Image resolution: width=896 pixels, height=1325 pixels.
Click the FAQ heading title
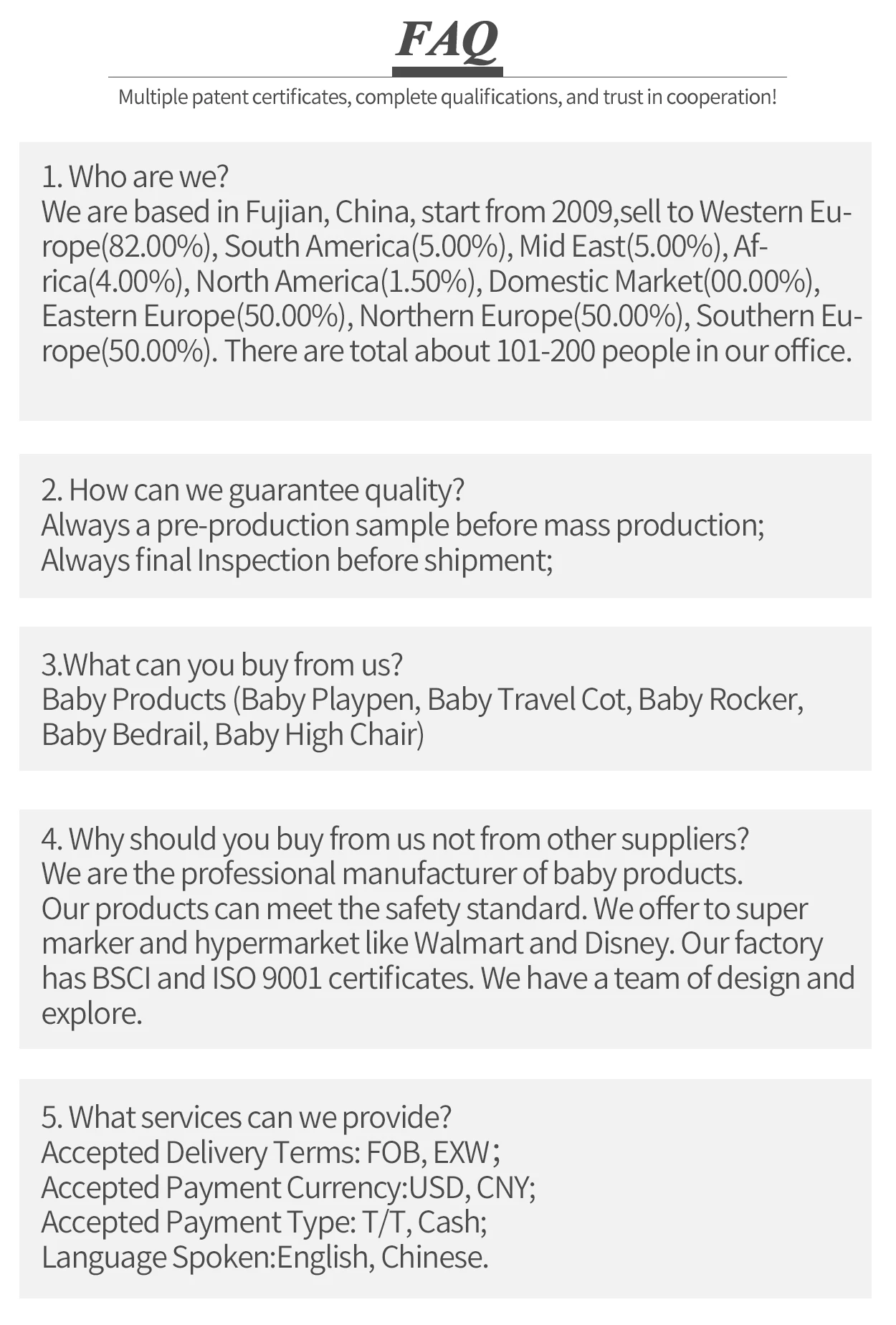pyautogui.click(x=447, y=40)
